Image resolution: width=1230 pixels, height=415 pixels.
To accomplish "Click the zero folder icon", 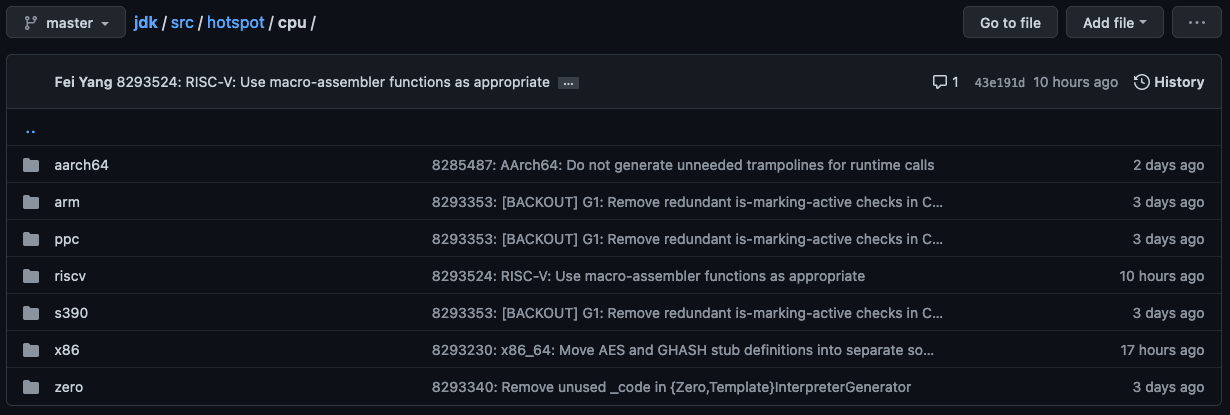I will [x=31, y=387].
